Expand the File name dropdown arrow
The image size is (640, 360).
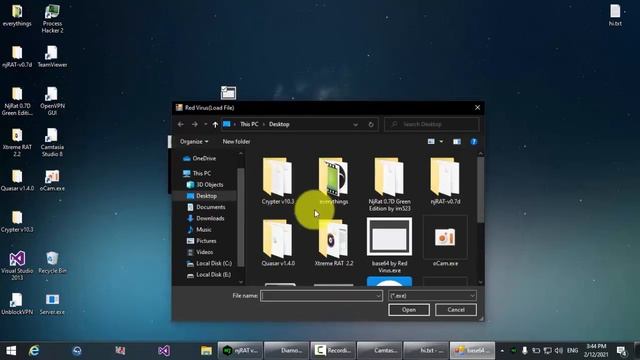[378, 296]
